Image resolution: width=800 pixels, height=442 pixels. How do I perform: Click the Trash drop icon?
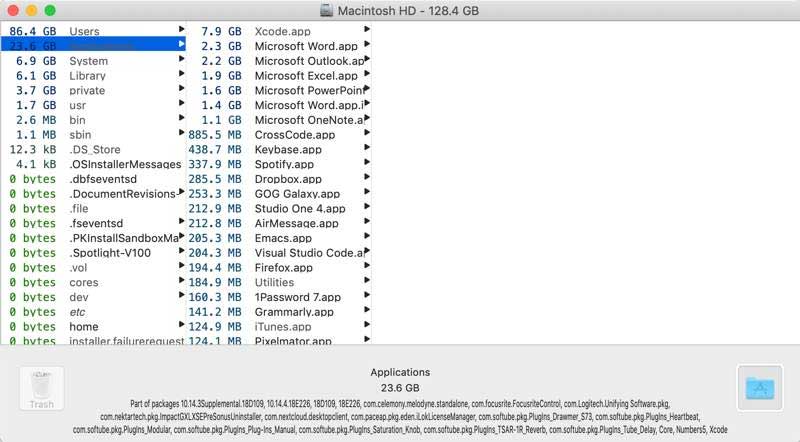coord(41,388)
